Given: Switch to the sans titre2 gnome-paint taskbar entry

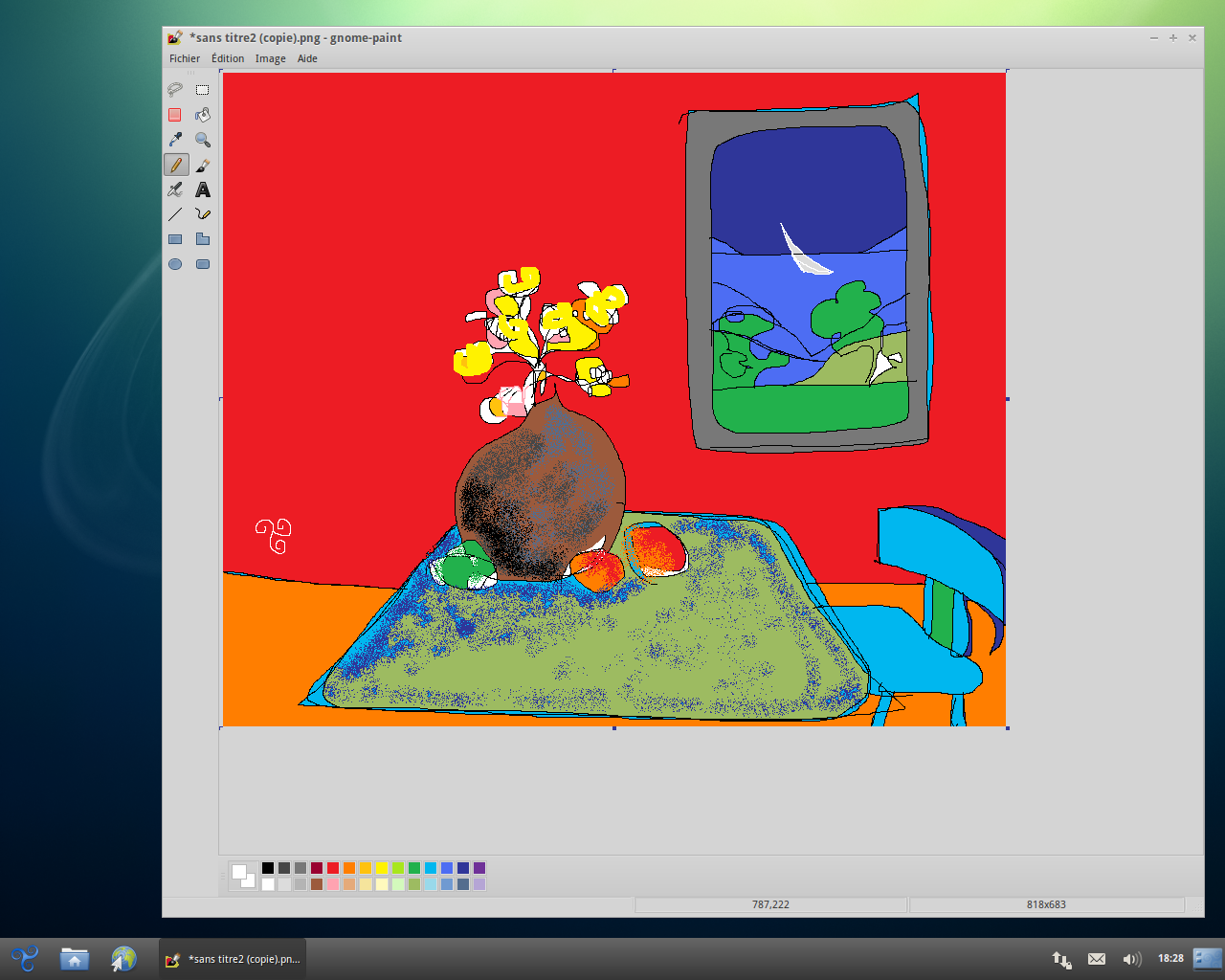Looking at the screenshot, I should coord(233,959).
